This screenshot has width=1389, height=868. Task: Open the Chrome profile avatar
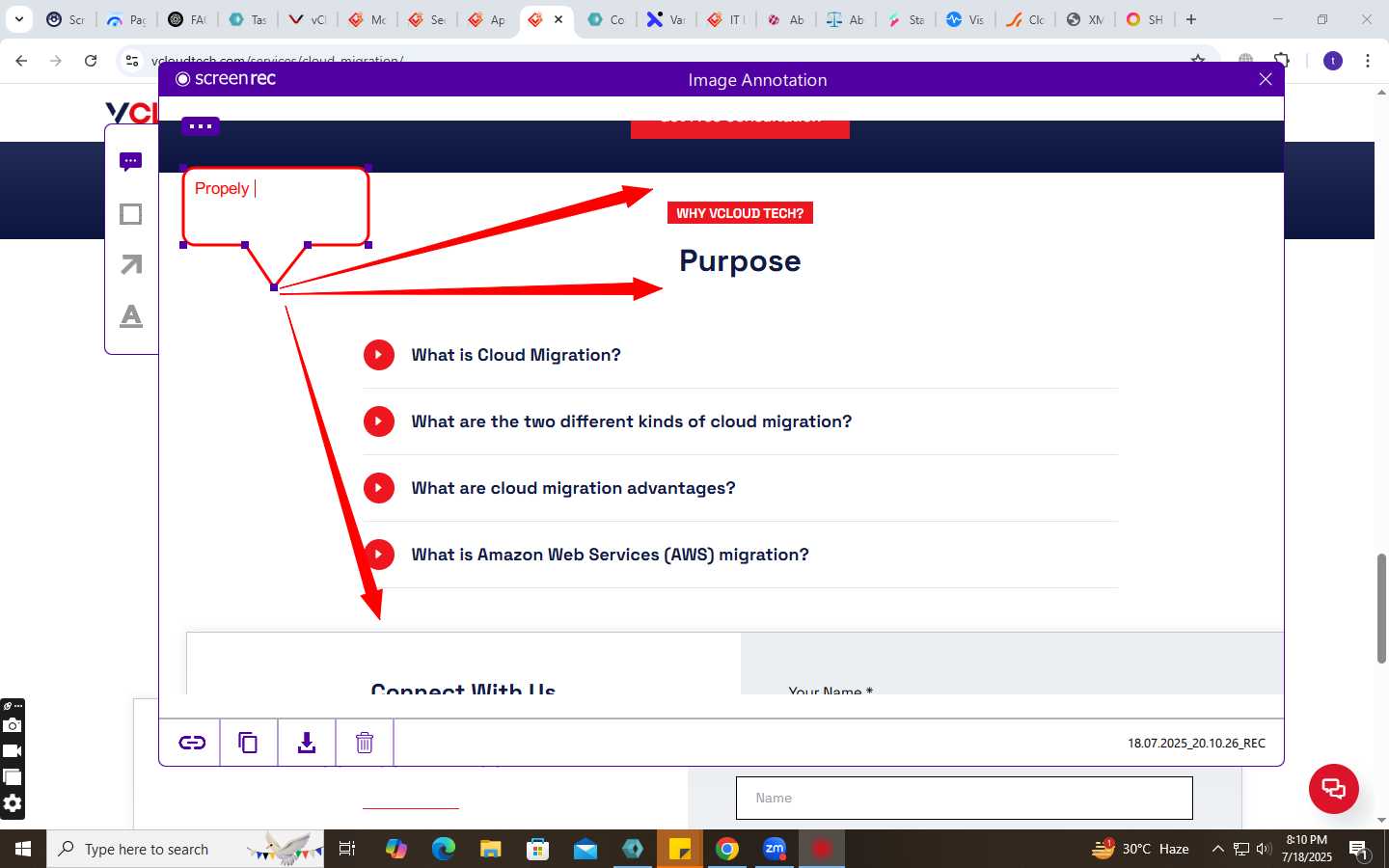coord(1333,61)
